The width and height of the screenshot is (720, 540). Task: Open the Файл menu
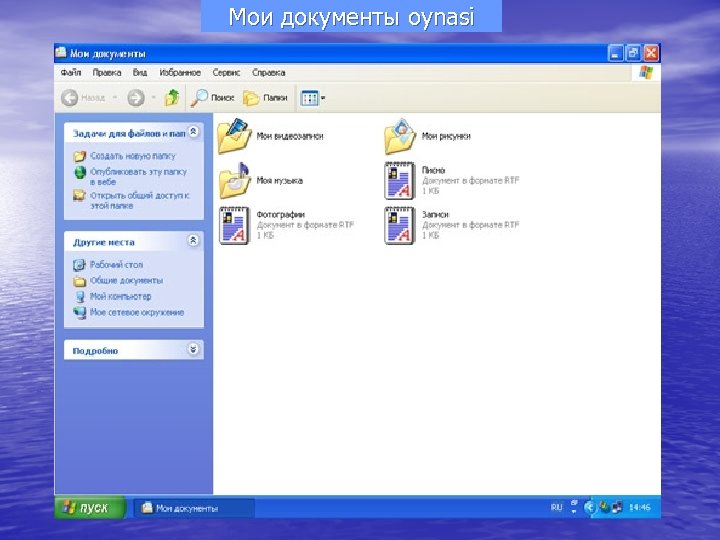pyautogui.click(x=71, y=73)
